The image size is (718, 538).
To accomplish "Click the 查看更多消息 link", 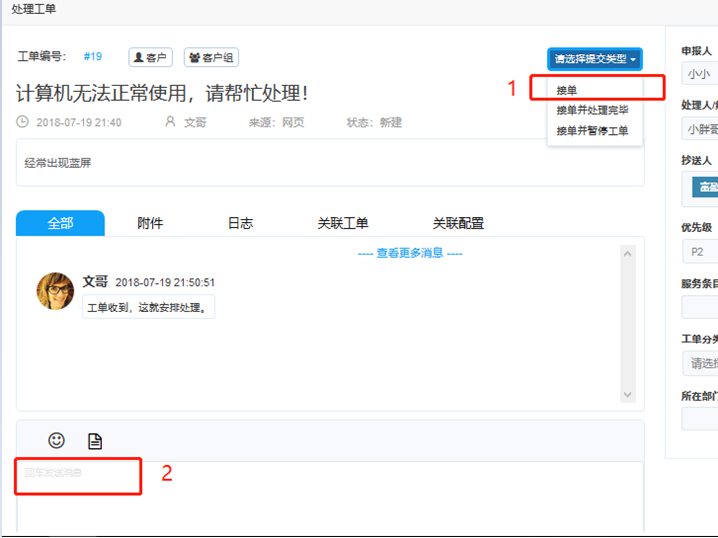I will click(x=410, y=253).
